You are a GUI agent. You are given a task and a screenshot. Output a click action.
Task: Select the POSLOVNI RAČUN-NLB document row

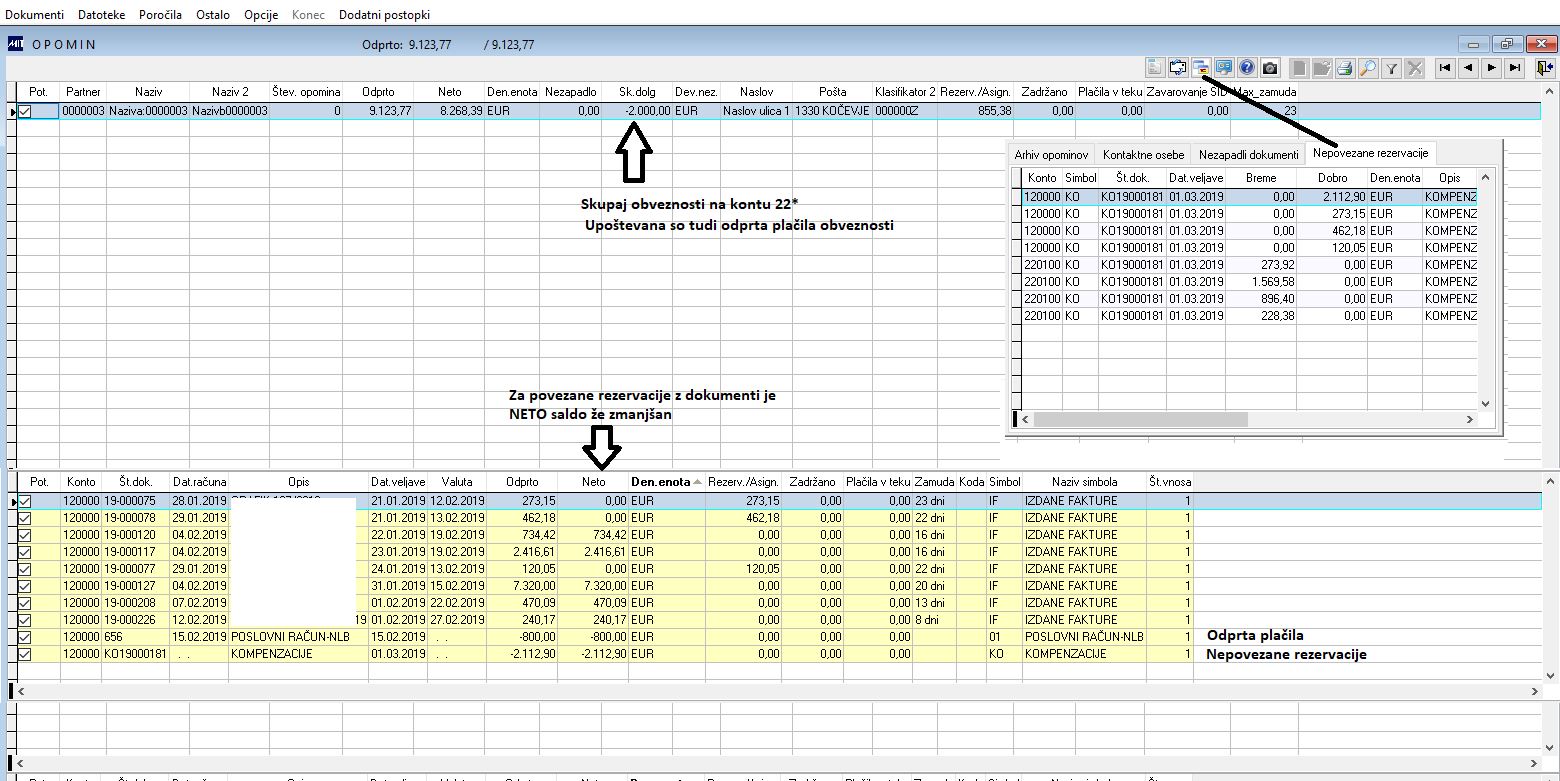[x=600, y=636]
